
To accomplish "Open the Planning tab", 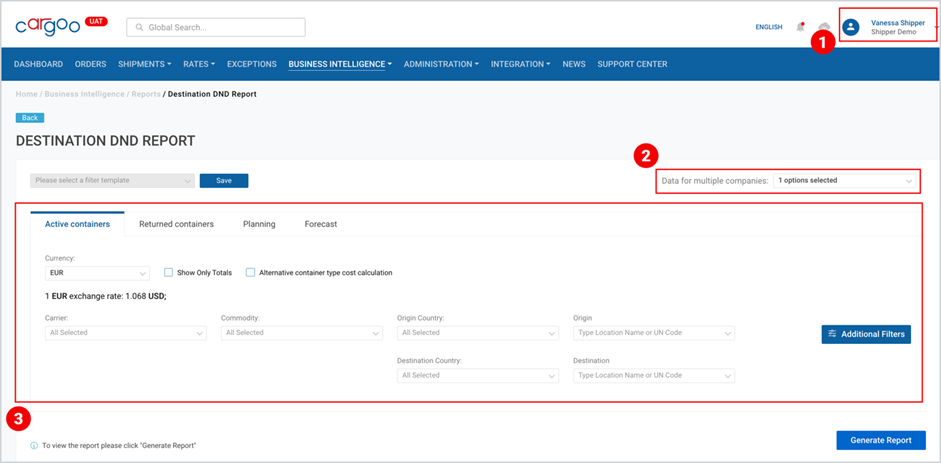I will click(259, 224).
